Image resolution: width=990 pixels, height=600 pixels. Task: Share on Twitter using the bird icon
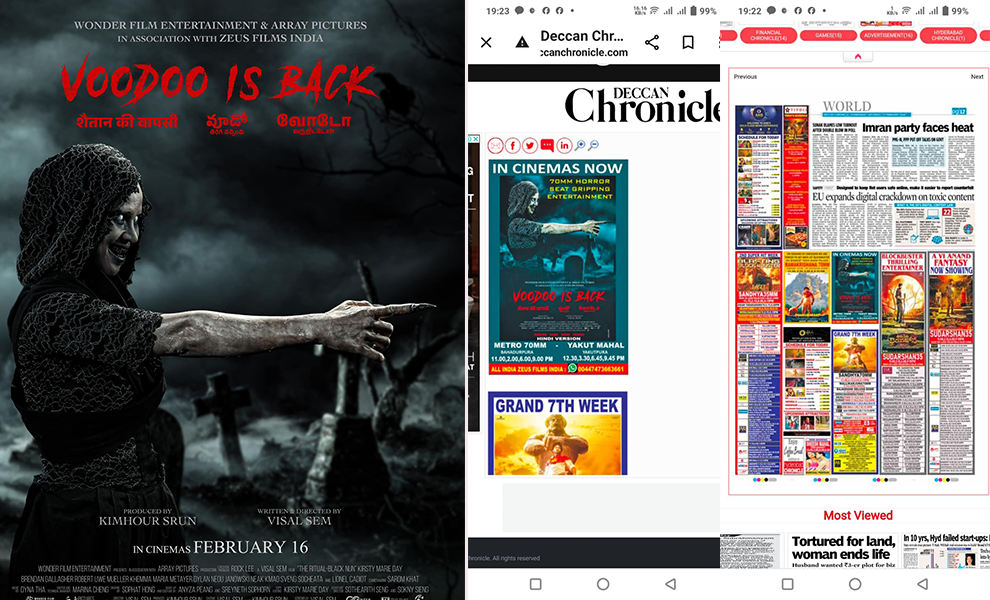pos(529,146)
